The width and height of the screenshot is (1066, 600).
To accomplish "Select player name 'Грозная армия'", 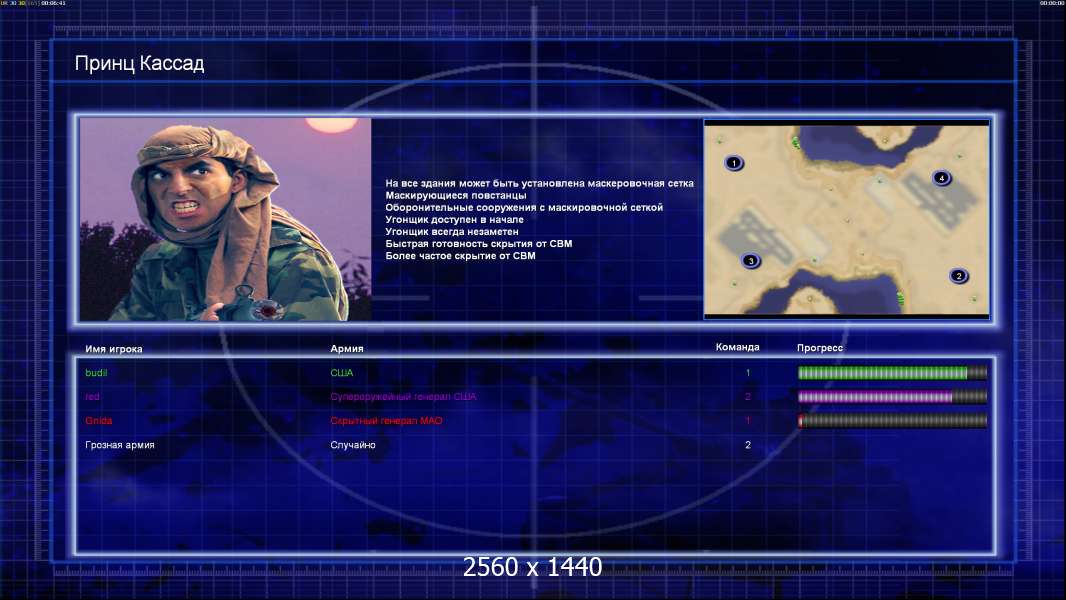I will 120,445.
